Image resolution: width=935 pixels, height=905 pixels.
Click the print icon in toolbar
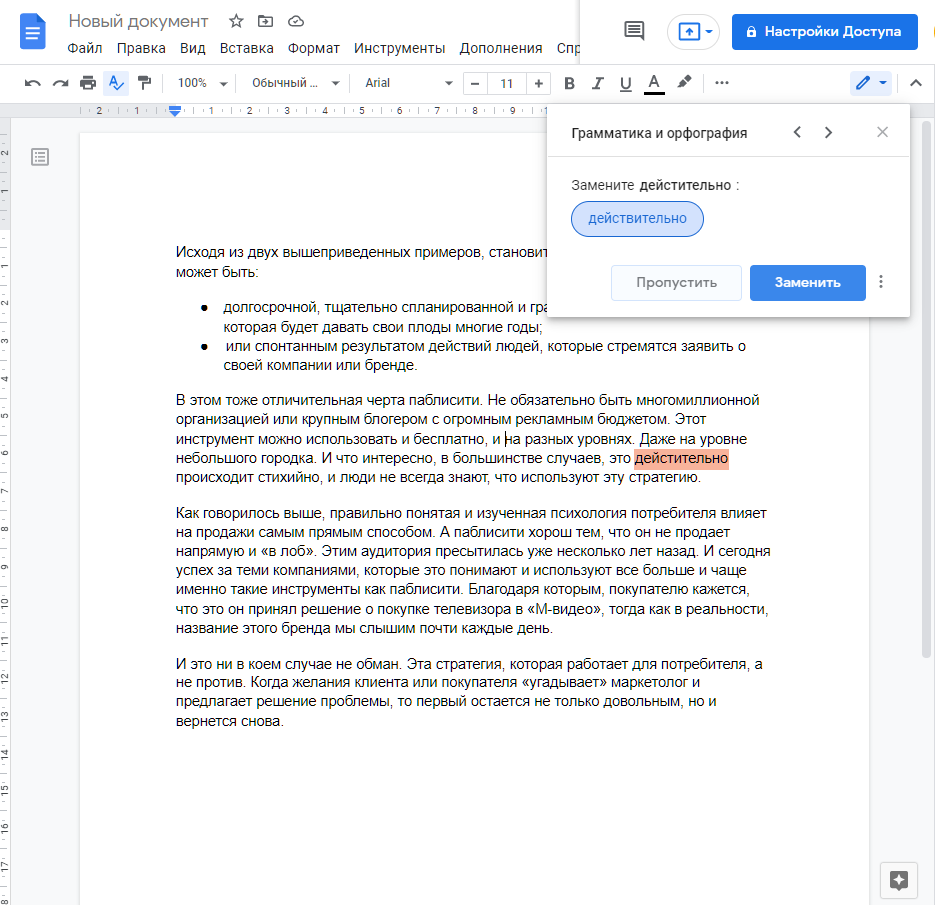88,83
